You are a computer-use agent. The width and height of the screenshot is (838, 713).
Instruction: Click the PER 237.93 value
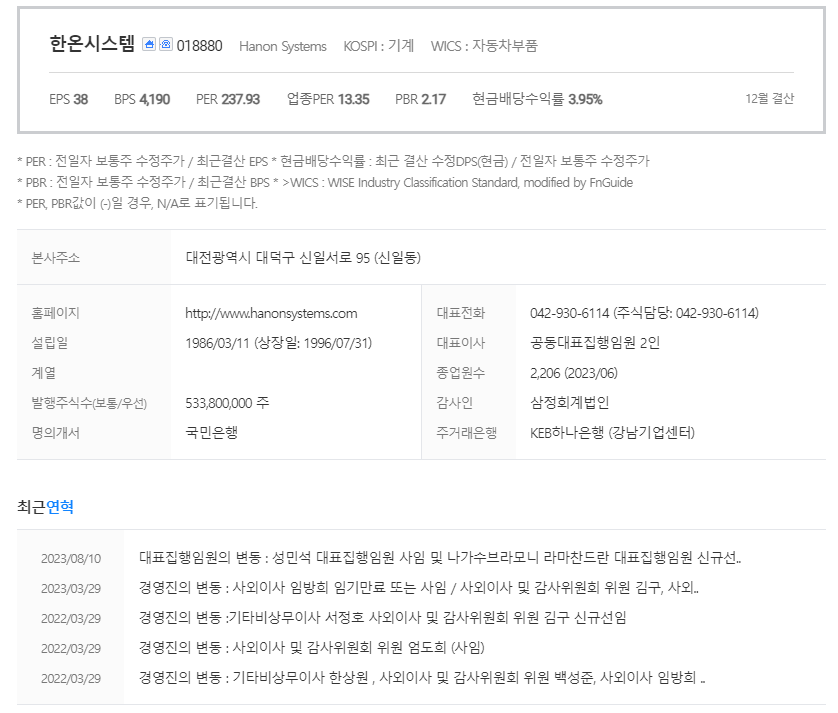(228, 99)
